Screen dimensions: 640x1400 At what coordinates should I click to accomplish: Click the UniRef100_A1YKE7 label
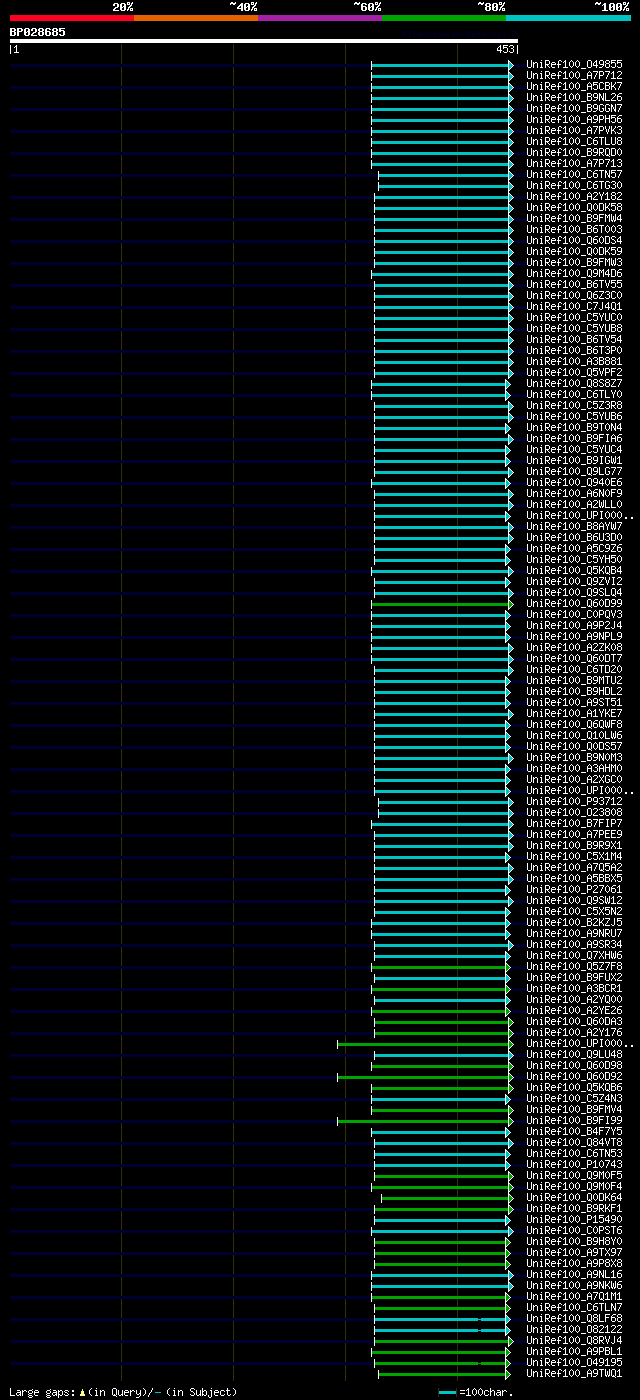[x=574, y=713]
